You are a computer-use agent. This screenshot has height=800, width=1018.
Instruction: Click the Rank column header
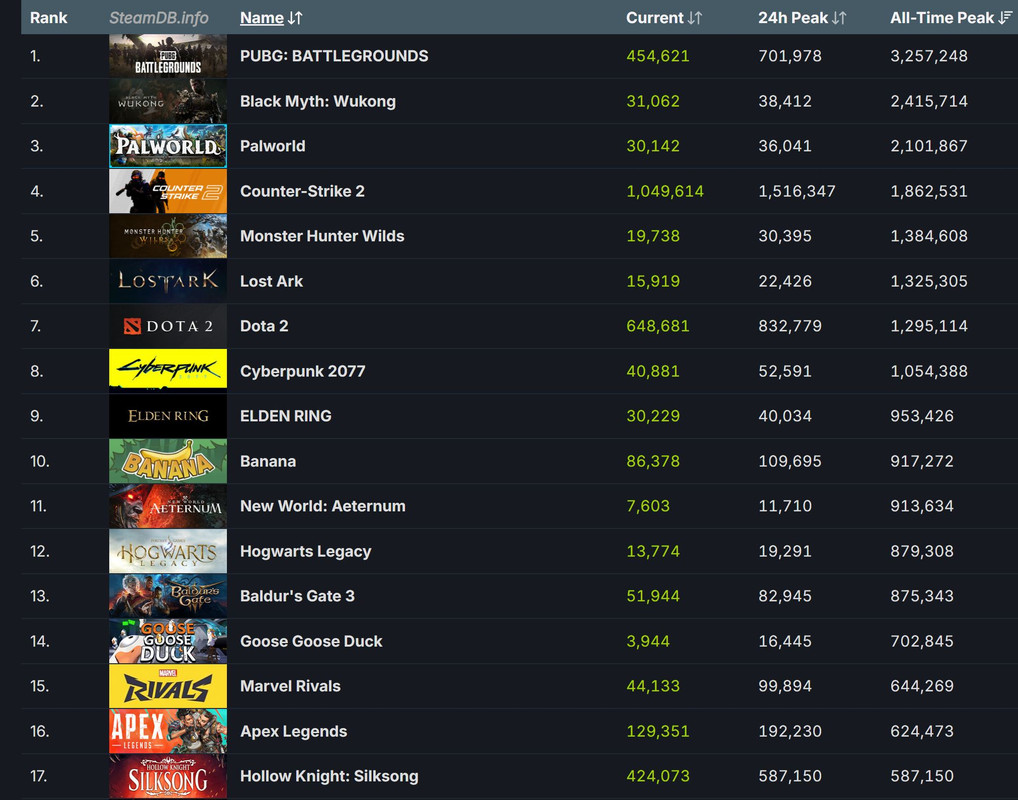[49, 18]
